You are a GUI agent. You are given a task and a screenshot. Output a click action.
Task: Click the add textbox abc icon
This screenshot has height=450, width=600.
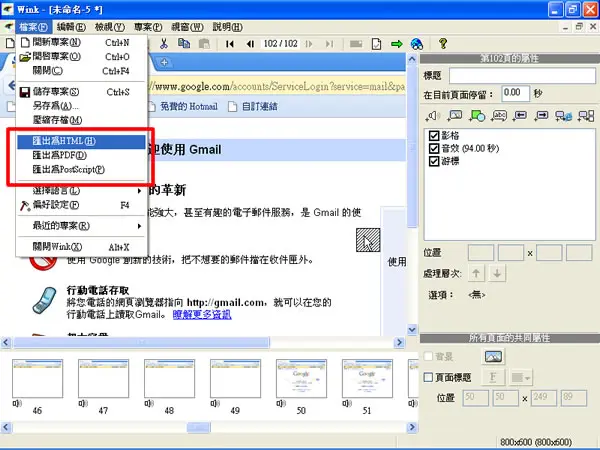[499, 116]
